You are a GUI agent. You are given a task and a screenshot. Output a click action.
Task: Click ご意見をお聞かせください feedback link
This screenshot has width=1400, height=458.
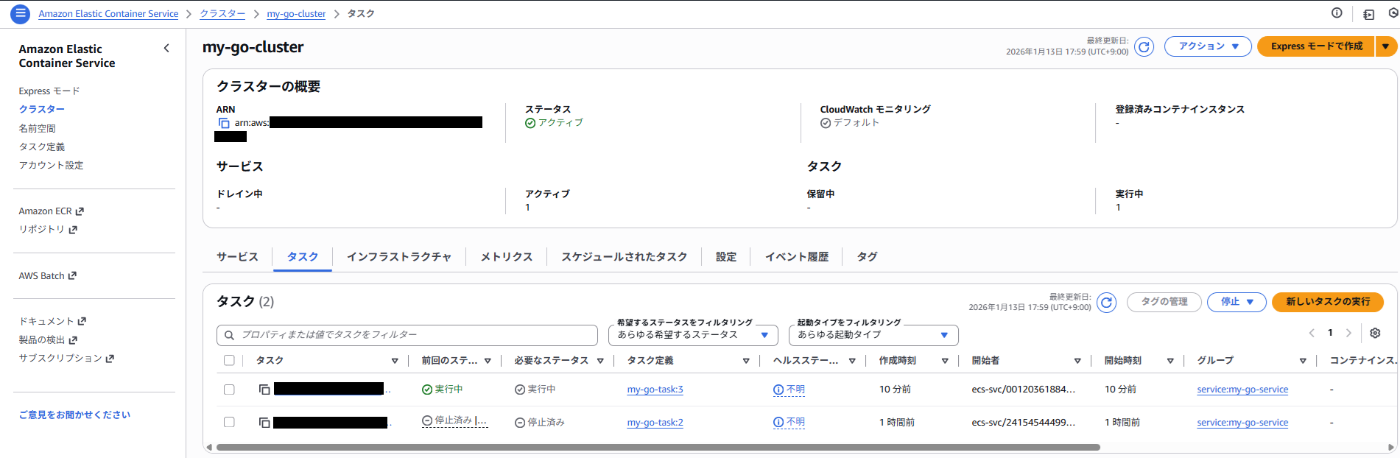75,414
